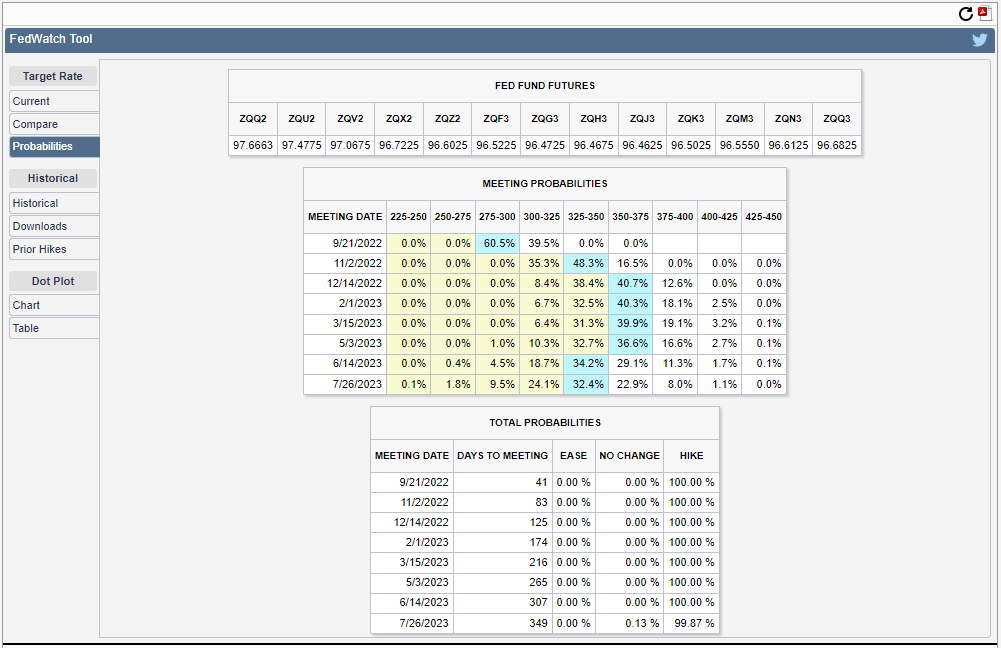1001x648 pixels.
Task: Click the highlighted 48.3% probability cell
Action: pyautogui.click(x=586, y=263)
